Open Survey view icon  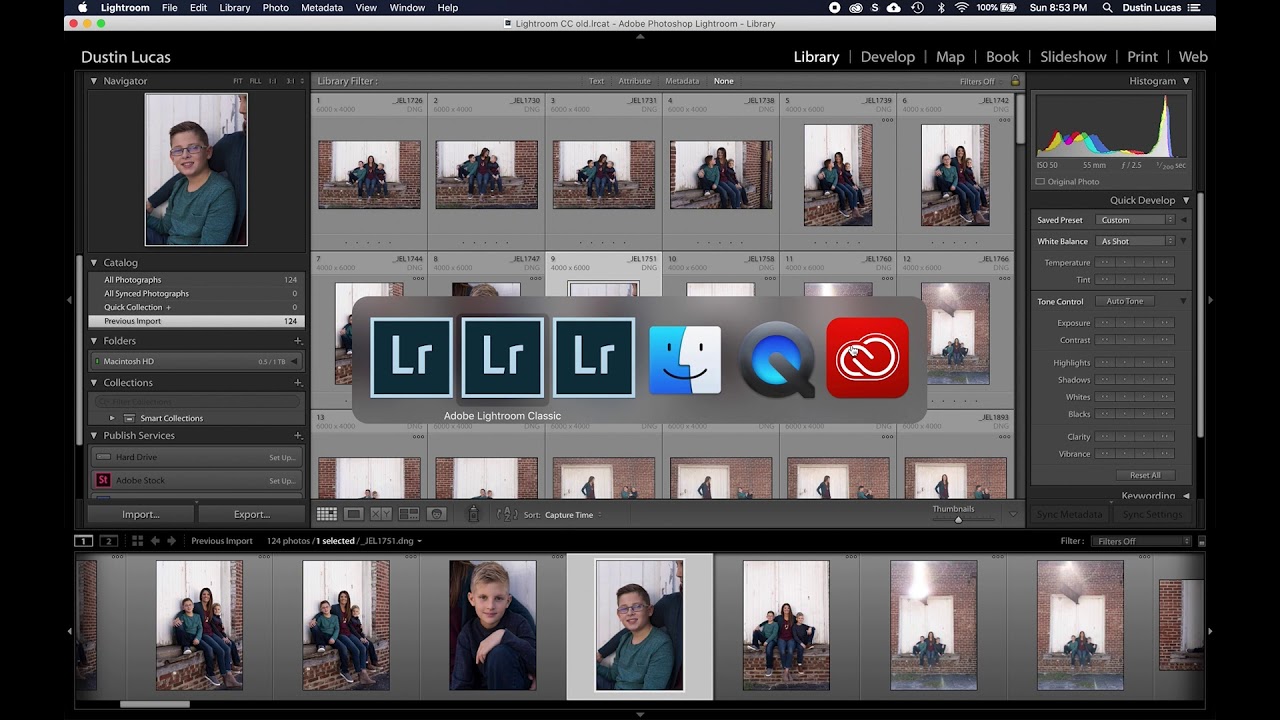point(408,514)
